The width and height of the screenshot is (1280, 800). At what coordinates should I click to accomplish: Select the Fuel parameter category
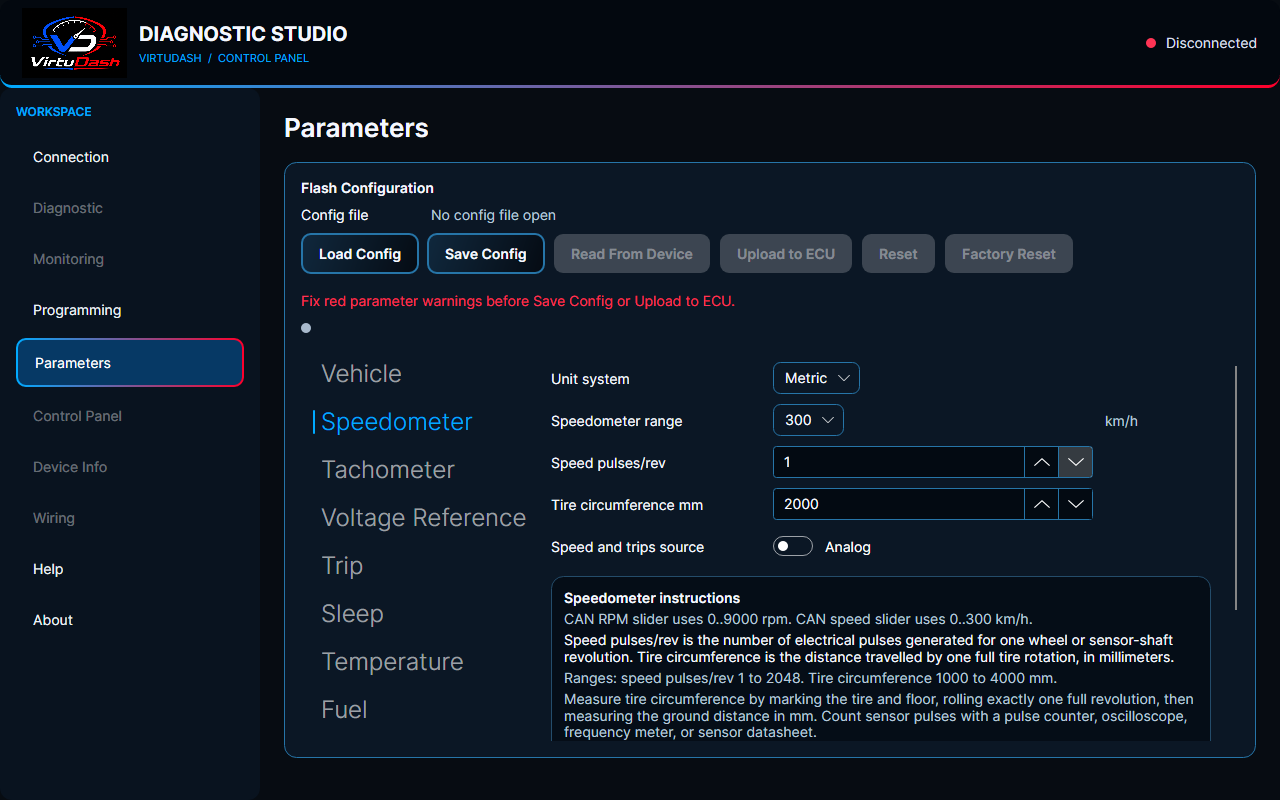pos(344,710)
